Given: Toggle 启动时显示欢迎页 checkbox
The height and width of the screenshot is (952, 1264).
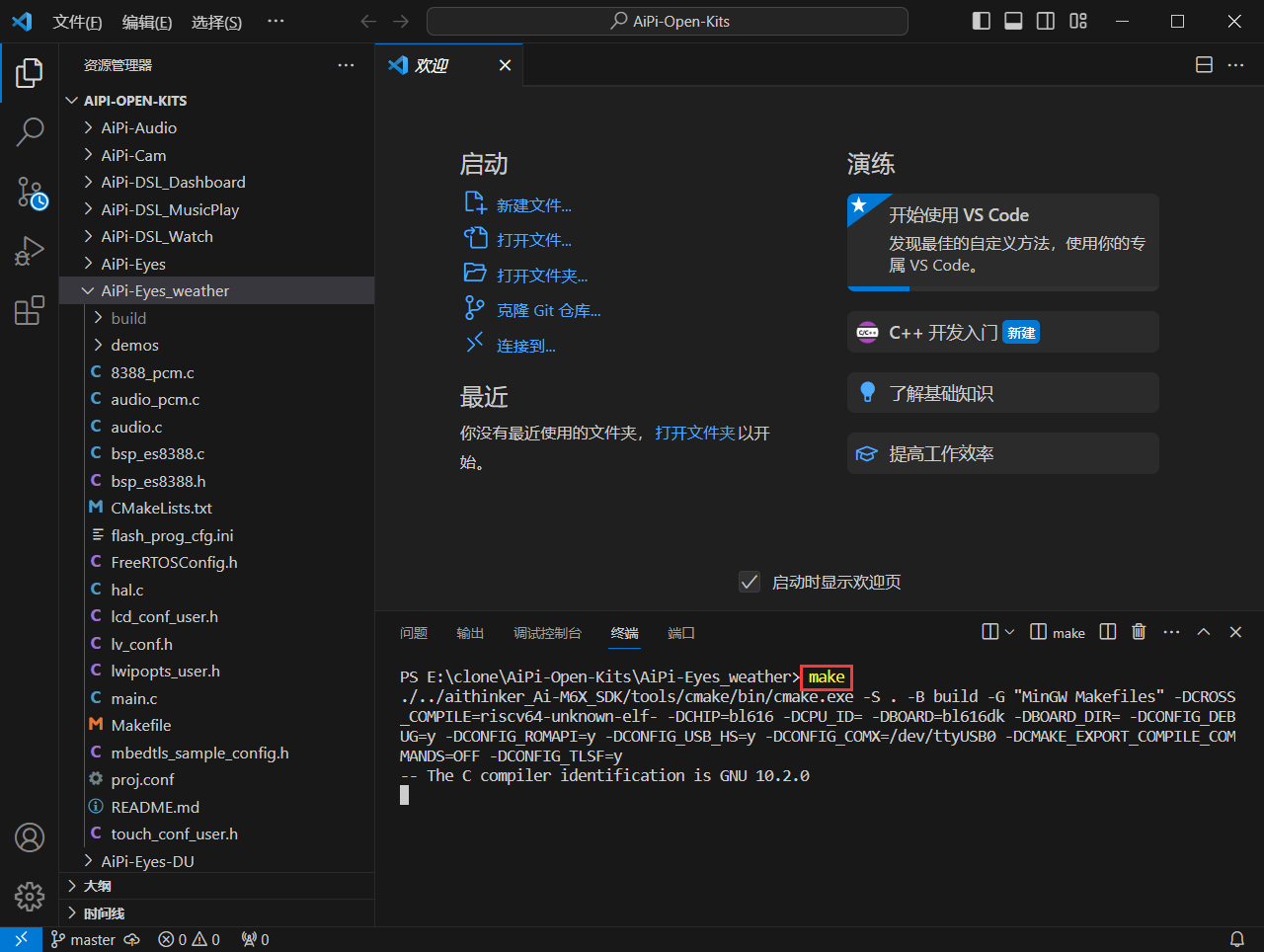Looking at the screenshot, I should [x=750, y=582].
